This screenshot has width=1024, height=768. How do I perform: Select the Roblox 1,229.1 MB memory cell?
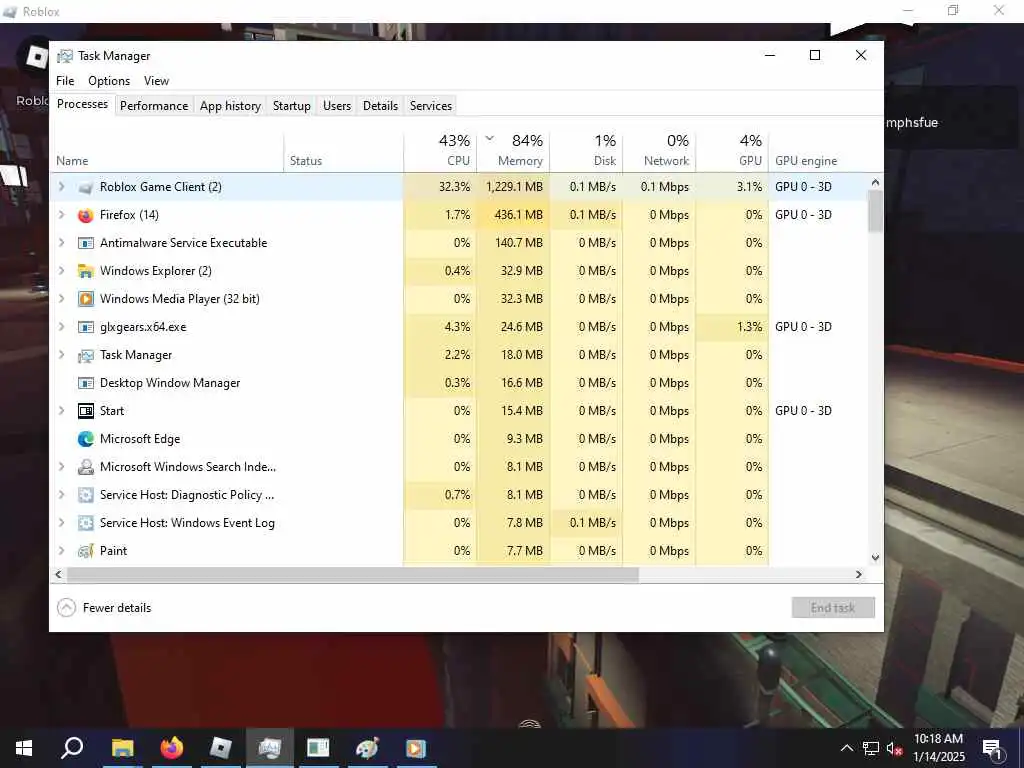[x=514, y=187]
